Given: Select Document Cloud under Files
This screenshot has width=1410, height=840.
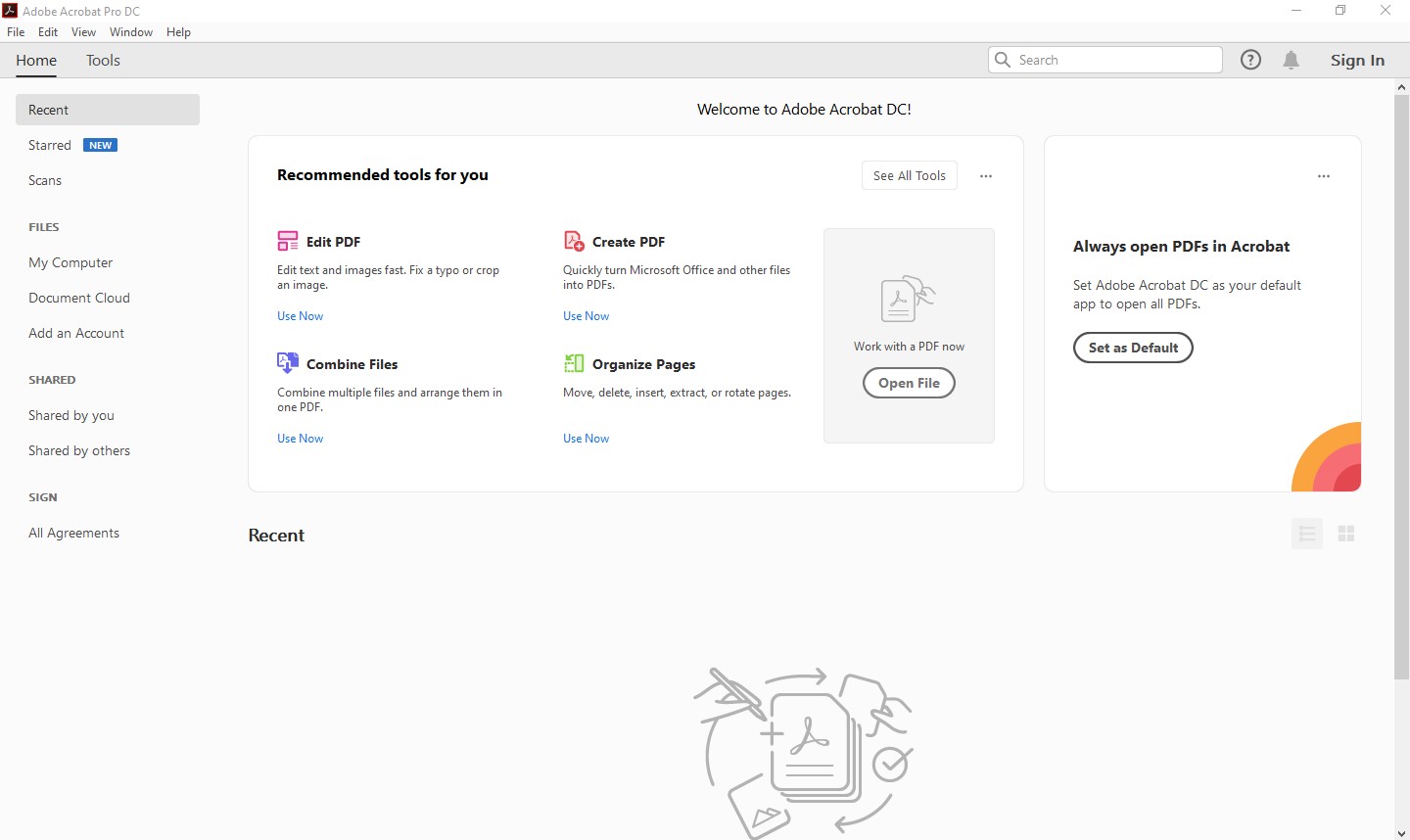Looking at the screenshot, I should [79, 298].
